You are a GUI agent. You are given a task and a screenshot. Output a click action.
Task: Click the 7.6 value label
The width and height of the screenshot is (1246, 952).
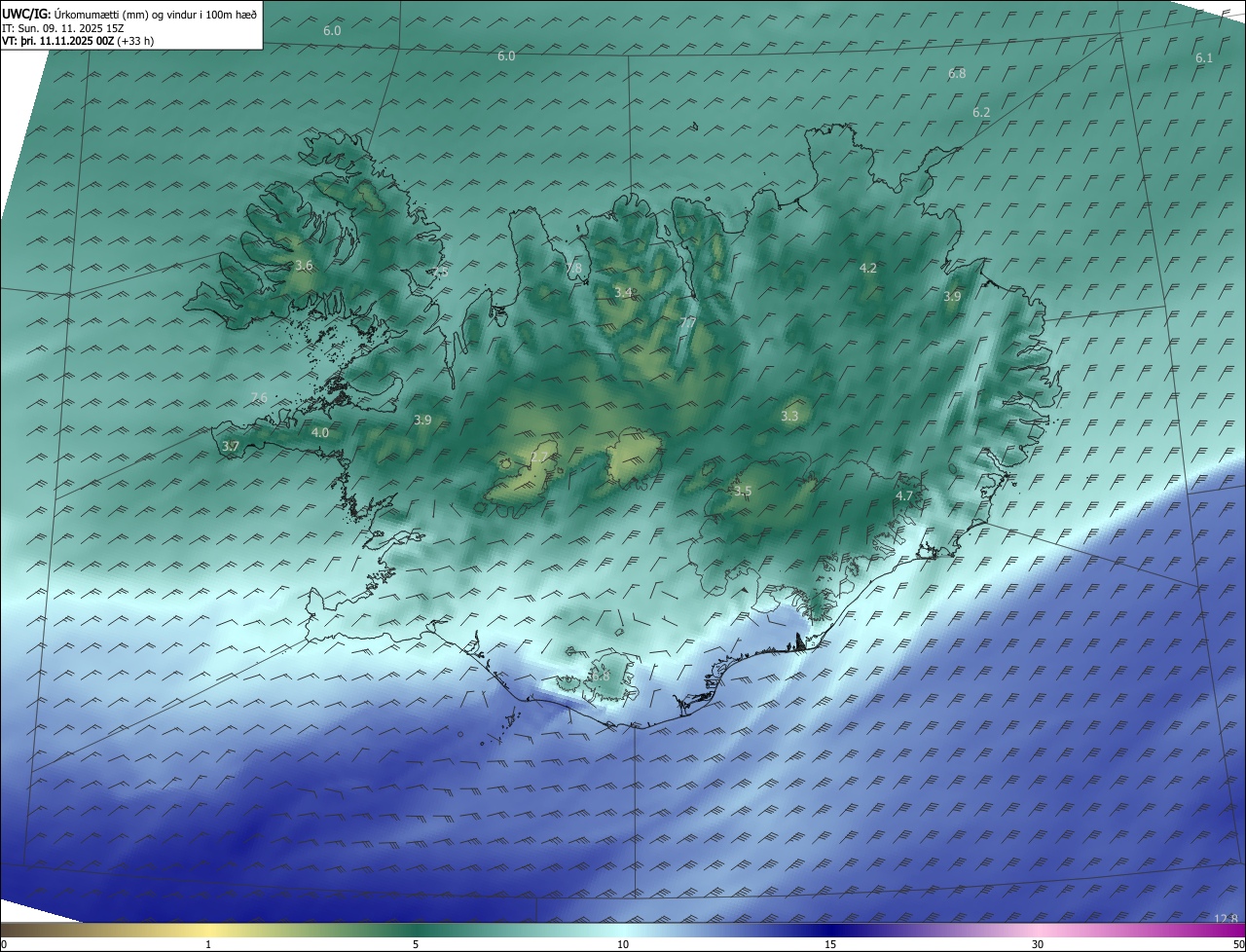[259, 398]
